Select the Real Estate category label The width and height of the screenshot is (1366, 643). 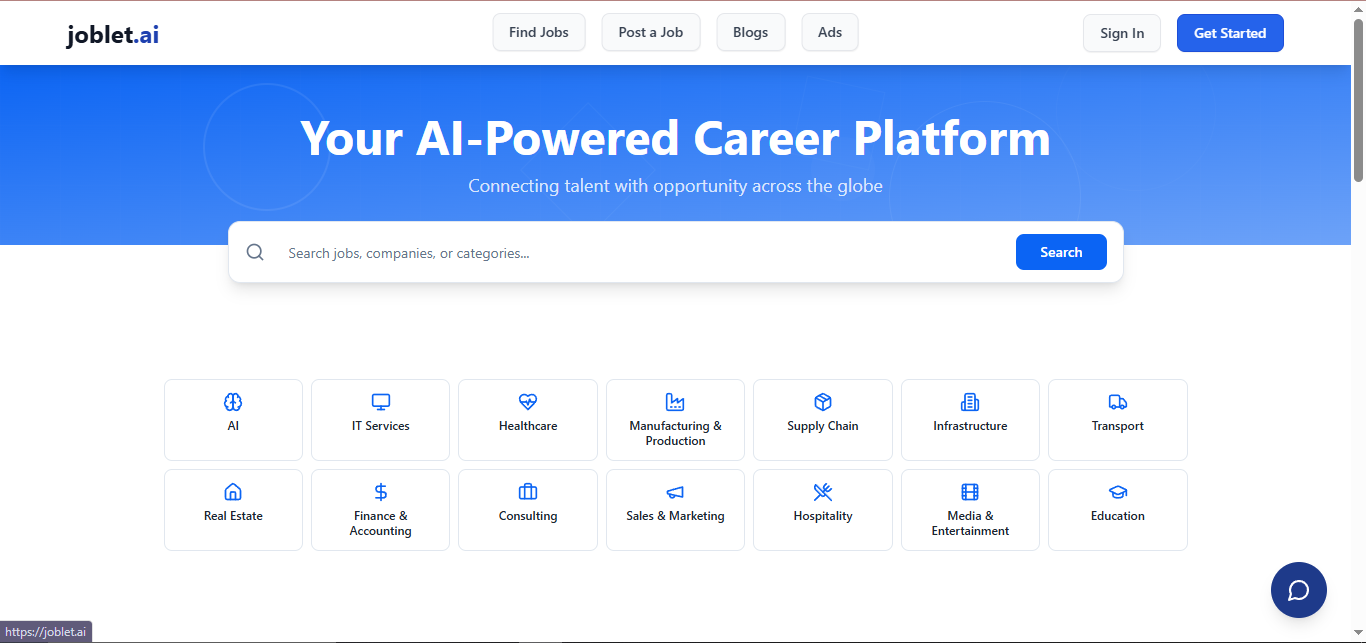coord(233,516)
